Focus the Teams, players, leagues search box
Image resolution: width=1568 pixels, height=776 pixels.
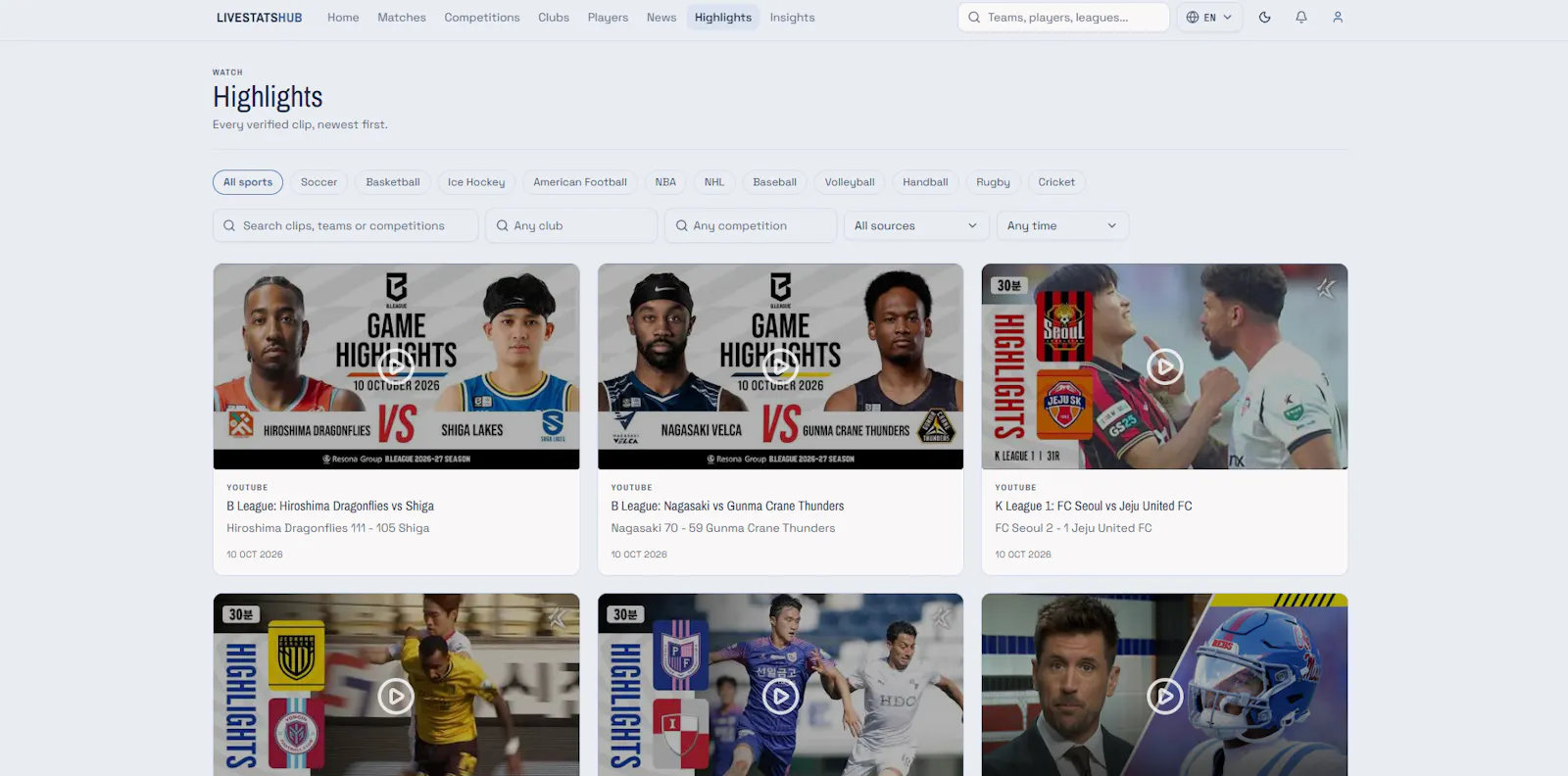[1063, 18]
